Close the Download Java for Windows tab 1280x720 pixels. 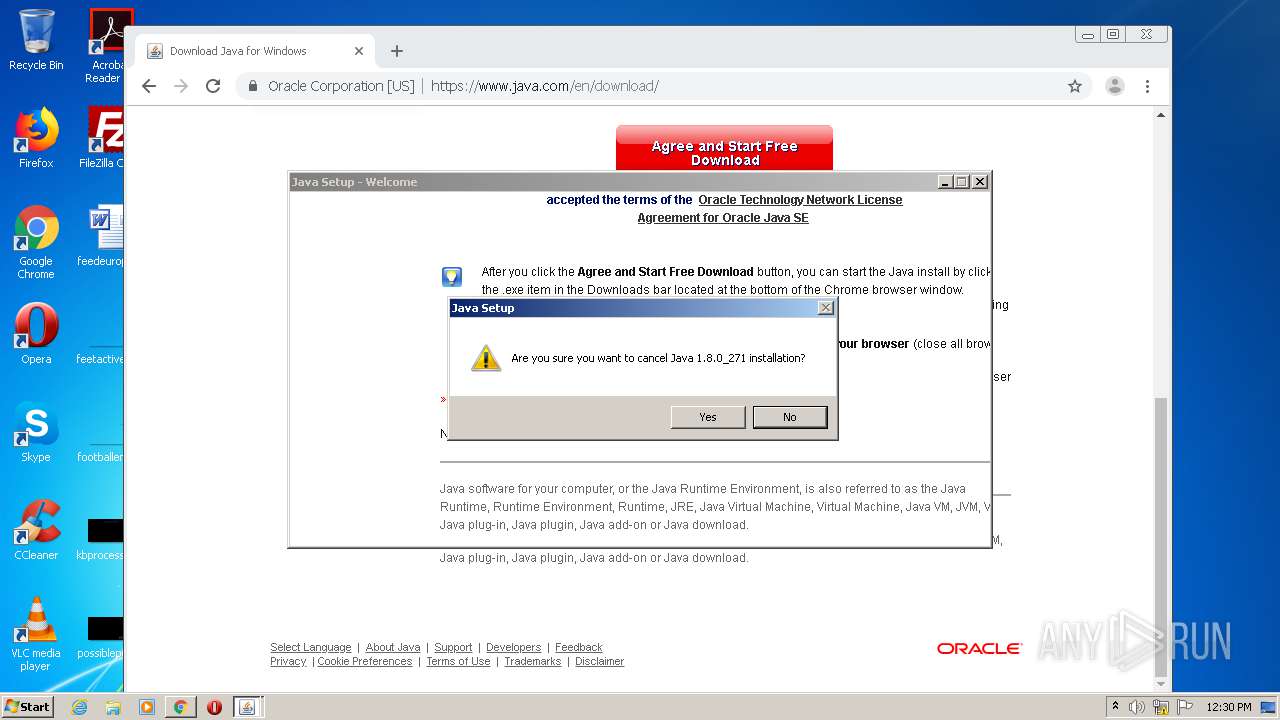[x=359, y=51]
